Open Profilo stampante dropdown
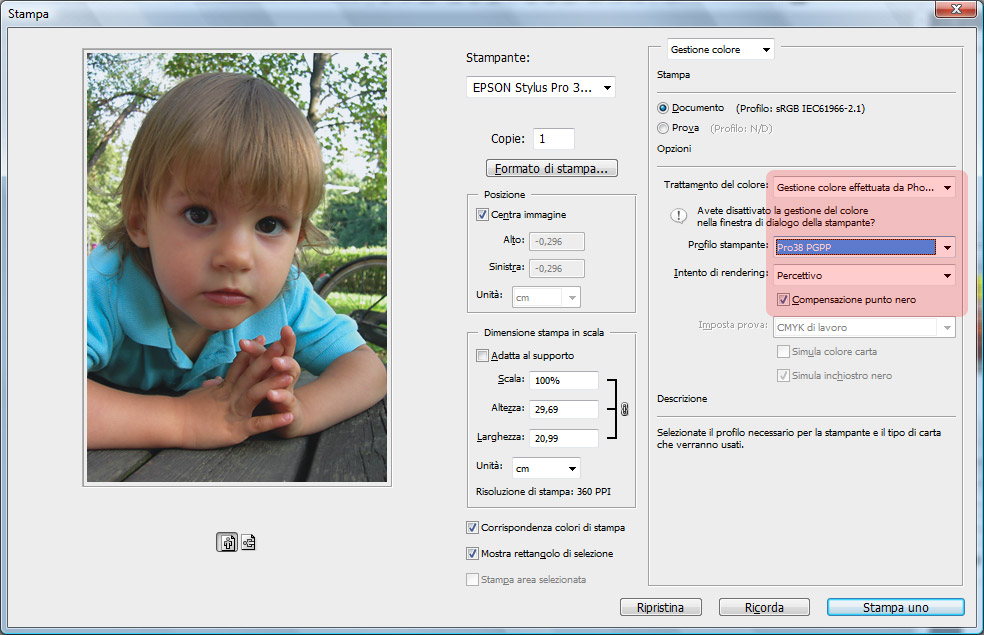The image size is (984, 635). [864, 247]
